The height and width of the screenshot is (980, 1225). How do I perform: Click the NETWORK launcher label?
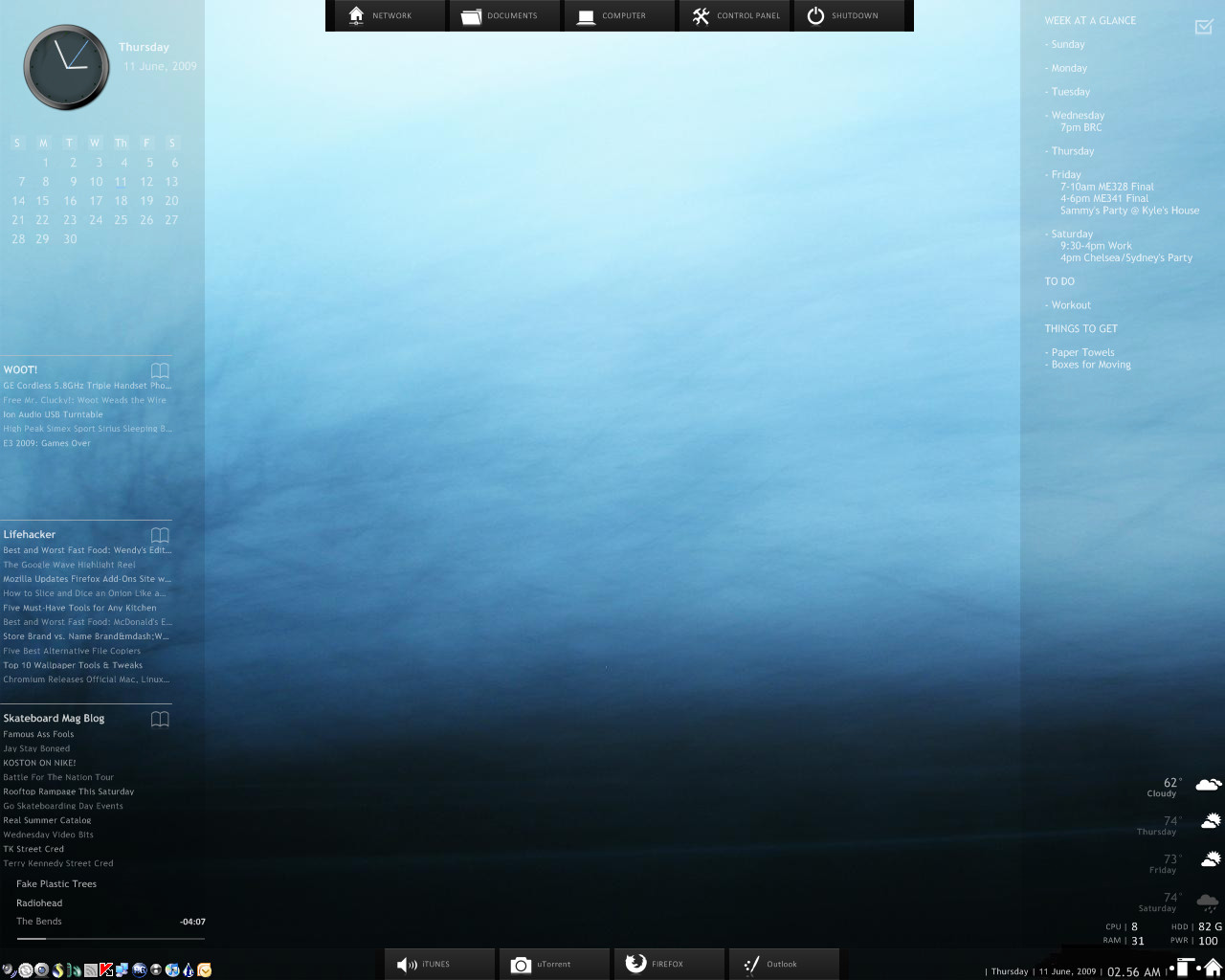(391, 16)
